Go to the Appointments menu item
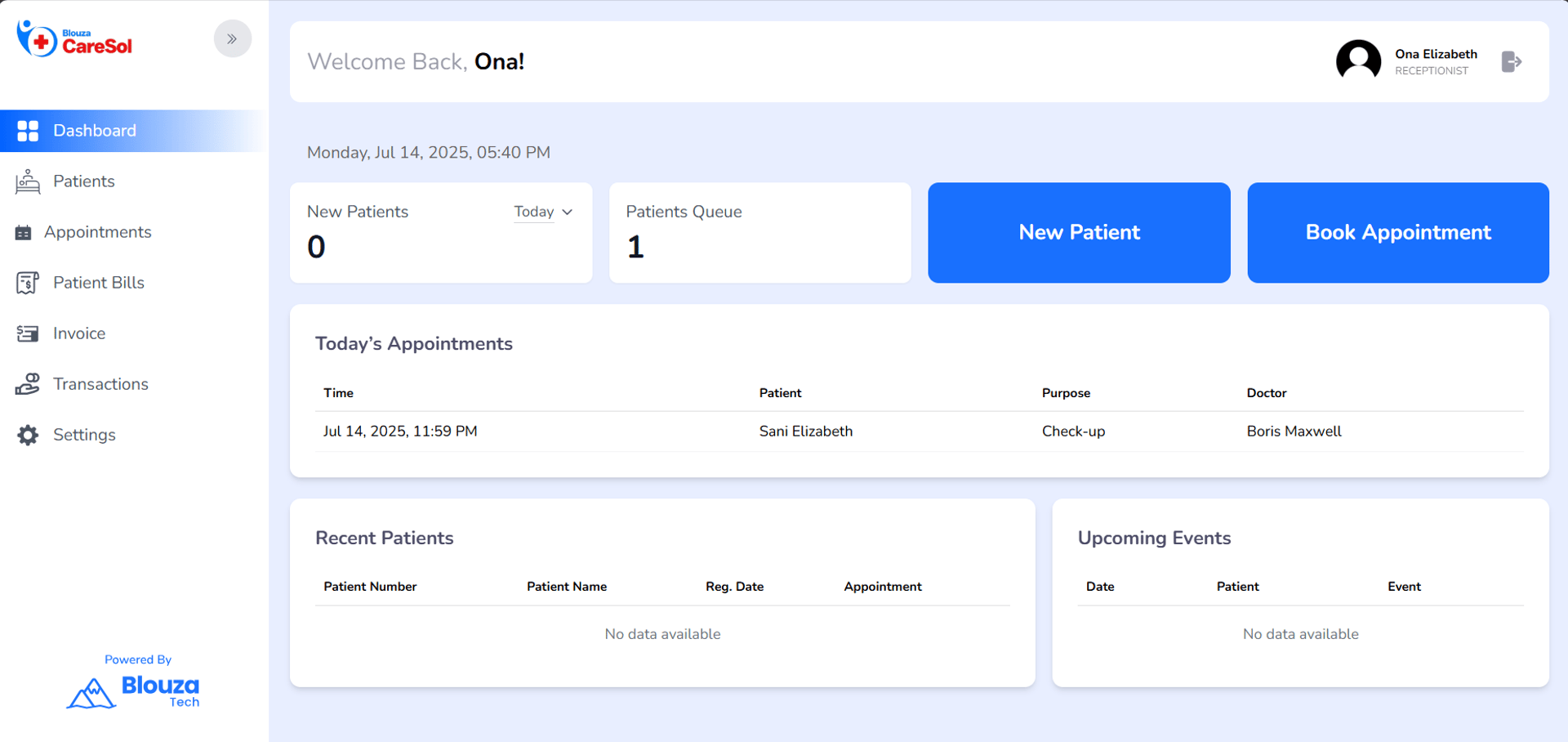 tap(97, 232)
